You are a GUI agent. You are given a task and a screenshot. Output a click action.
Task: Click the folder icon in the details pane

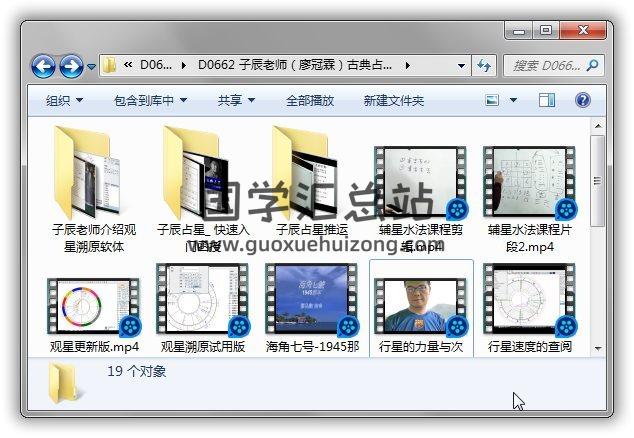pyautogui.click(x=65, y=383)
